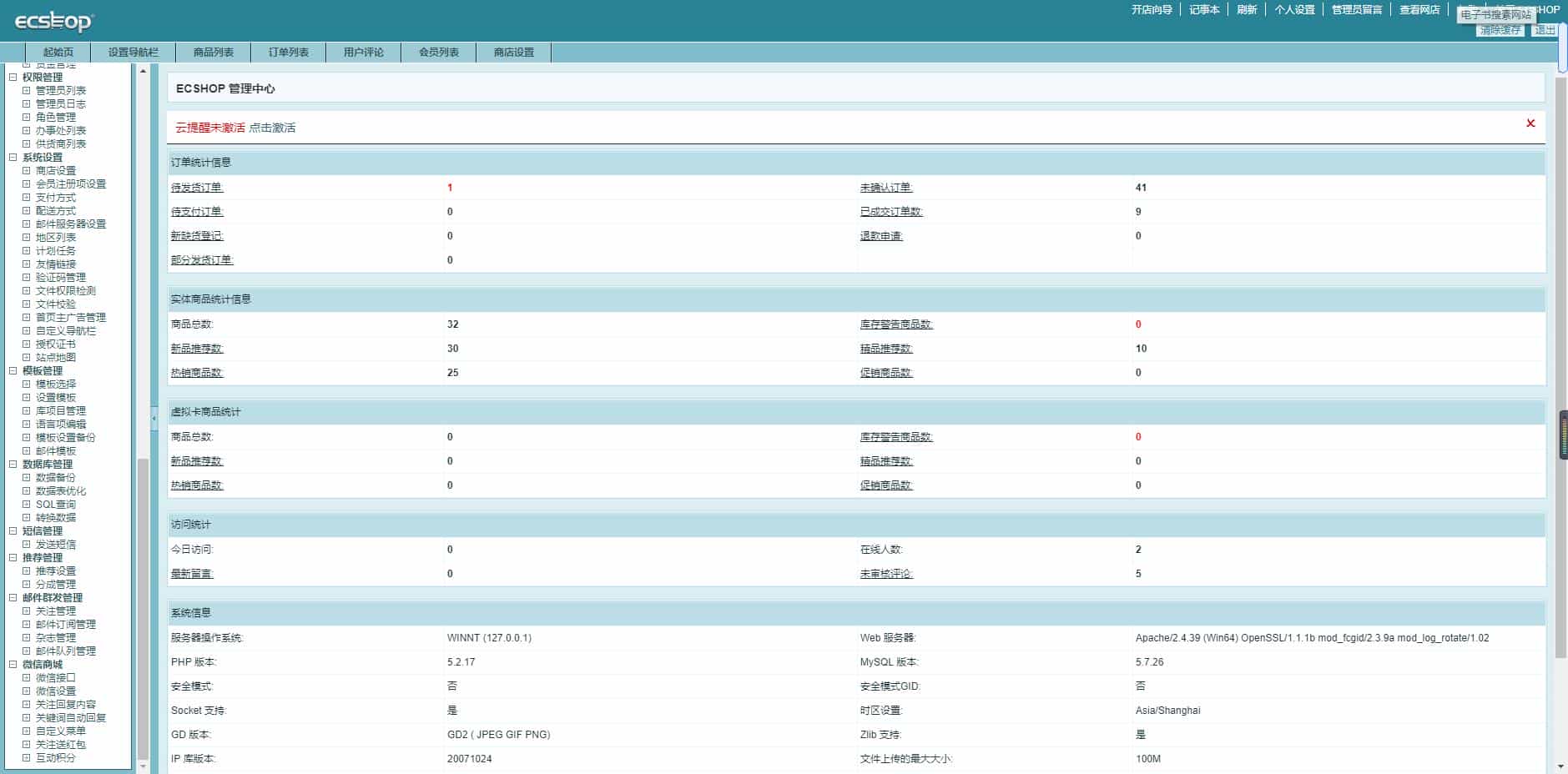Click the sidebar scrollbar thumb
Viewport: 1568px width, 774px height.
coord(143,607)
